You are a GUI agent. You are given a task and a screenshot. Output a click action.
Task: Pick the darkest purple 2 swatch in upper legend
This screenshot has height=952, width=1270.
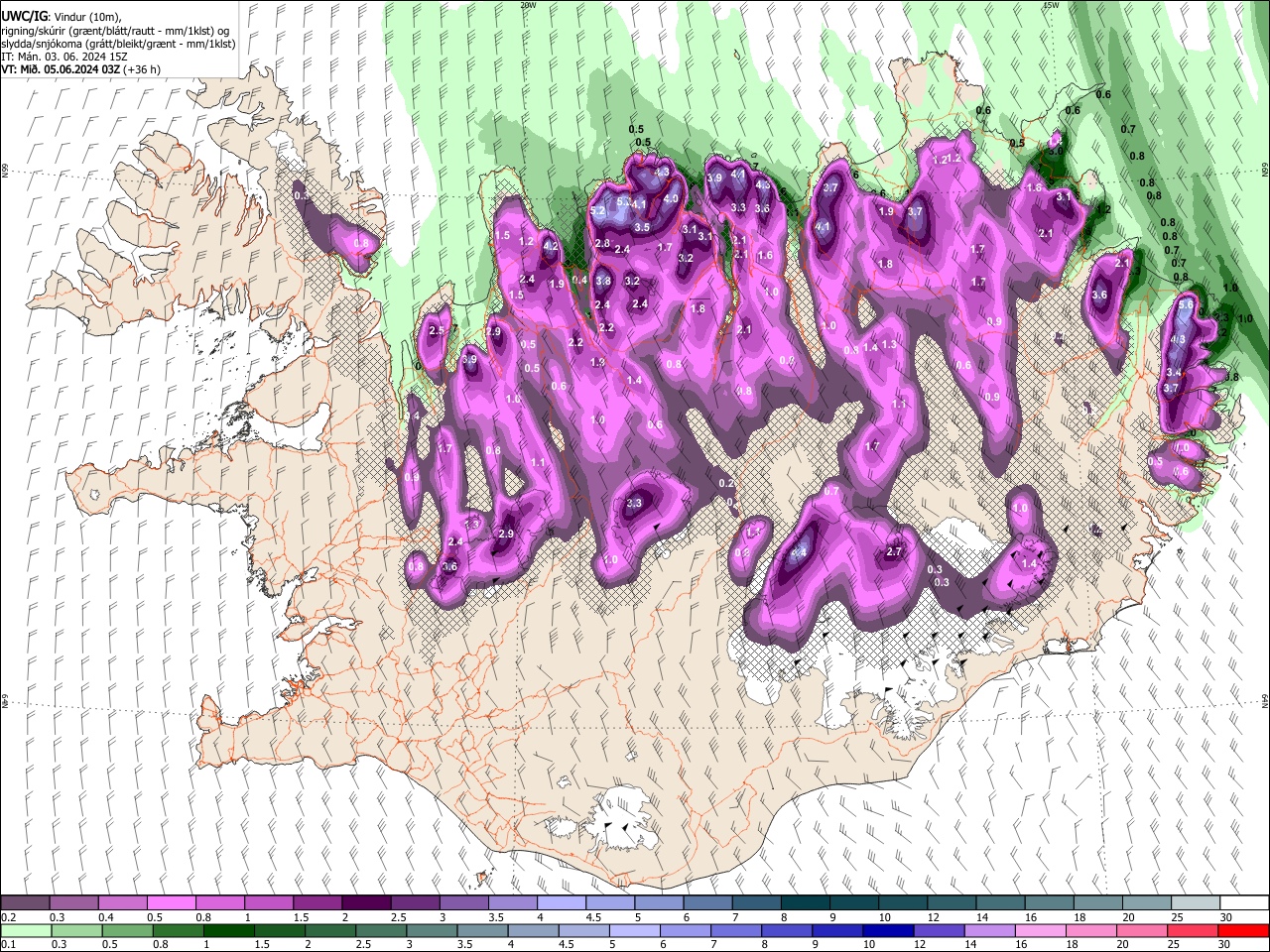point(366,903)
